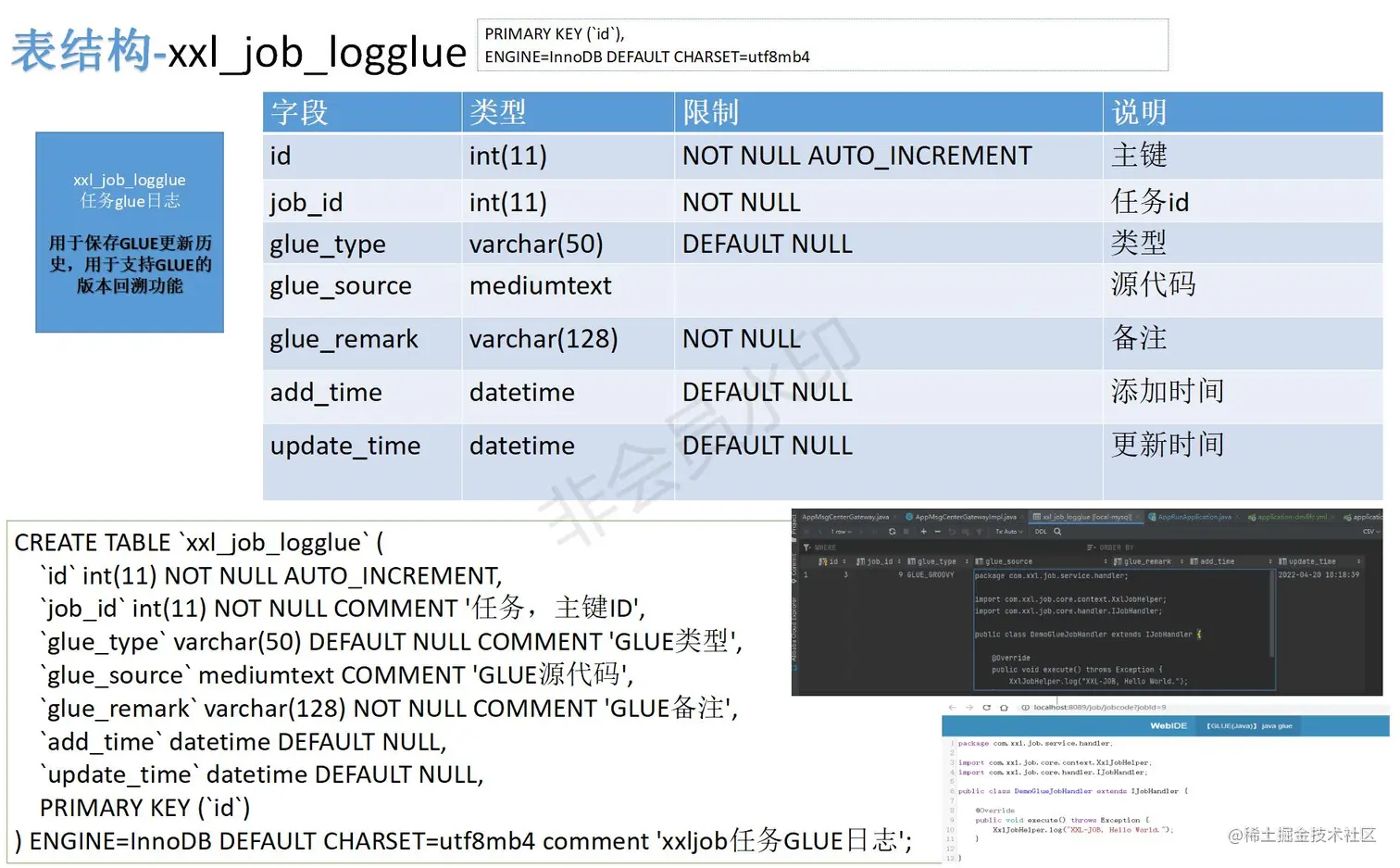Click the minus delete-row icon in the grid toolbar
The height and width of the screenshot is (868, 1400).
[x=937, y=532]
